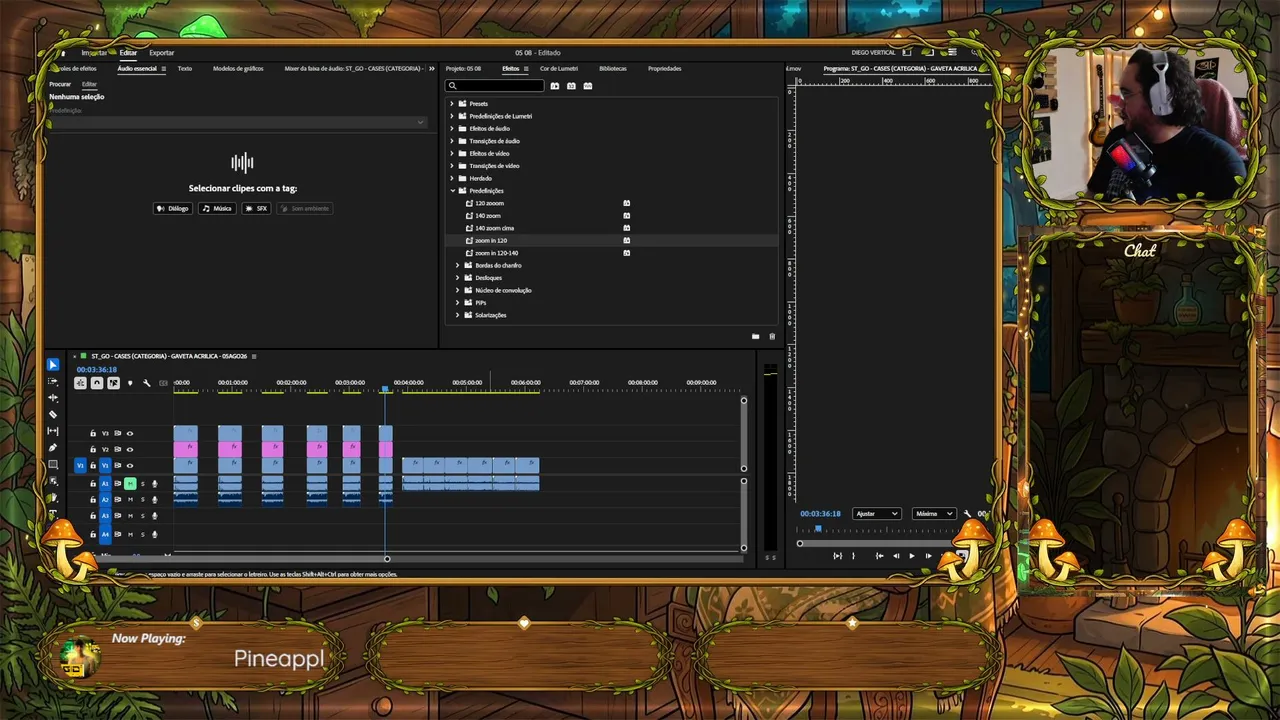The height and width of the screenshot is (720, 1280).
Task: Switch to Exportar workspace tab
Action: coord(161,53)
